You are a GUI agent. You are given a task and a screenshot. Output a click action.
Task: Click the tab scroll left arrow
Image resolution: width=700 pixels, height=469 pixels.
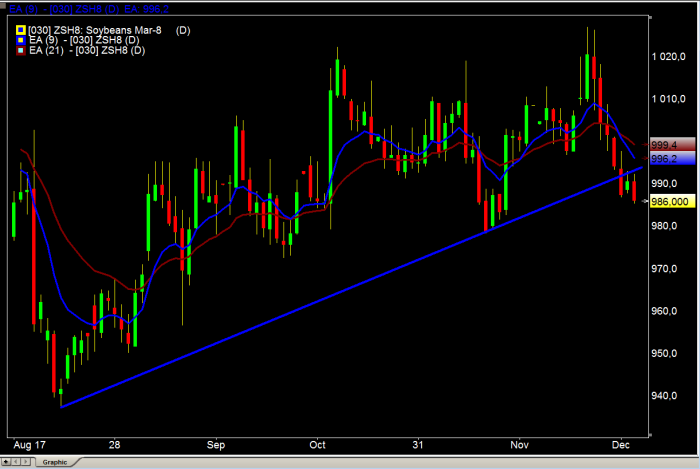tap(14, 462)
